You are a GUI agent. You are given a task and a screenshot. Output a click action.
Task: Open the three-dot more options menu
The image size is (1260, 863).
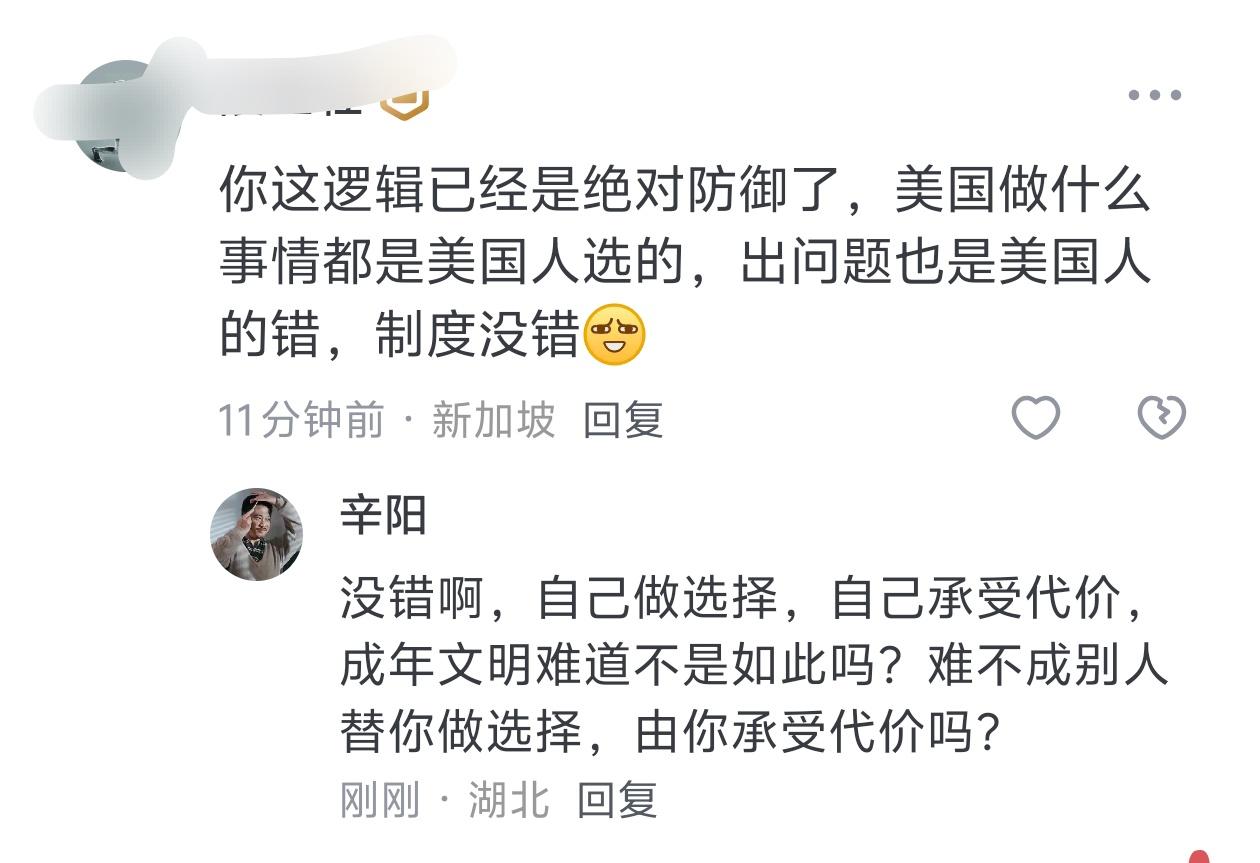click(1155, 95)
